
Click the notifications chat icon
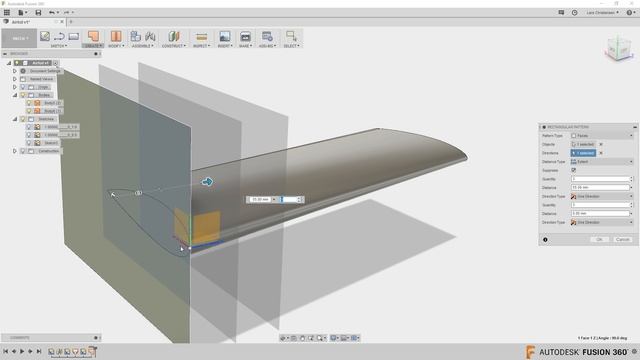pos(561,13)
